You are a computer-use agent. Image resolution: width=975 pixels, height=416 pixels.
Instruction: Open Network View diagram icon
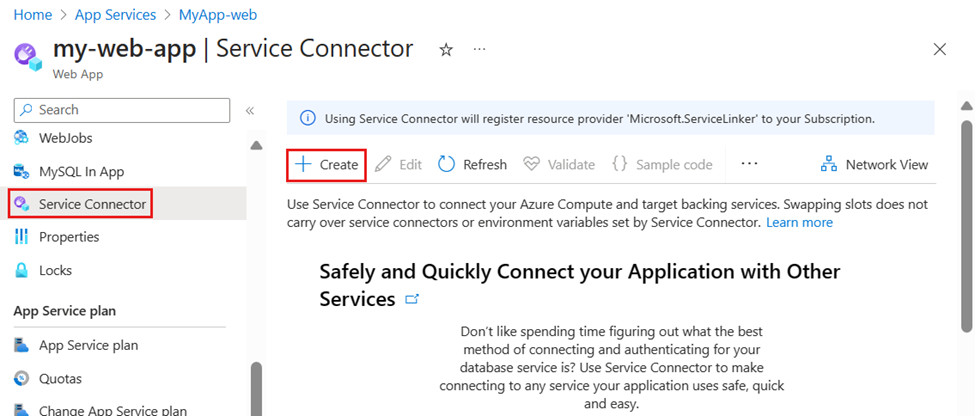pyautogui.click(x=828, y=164)
